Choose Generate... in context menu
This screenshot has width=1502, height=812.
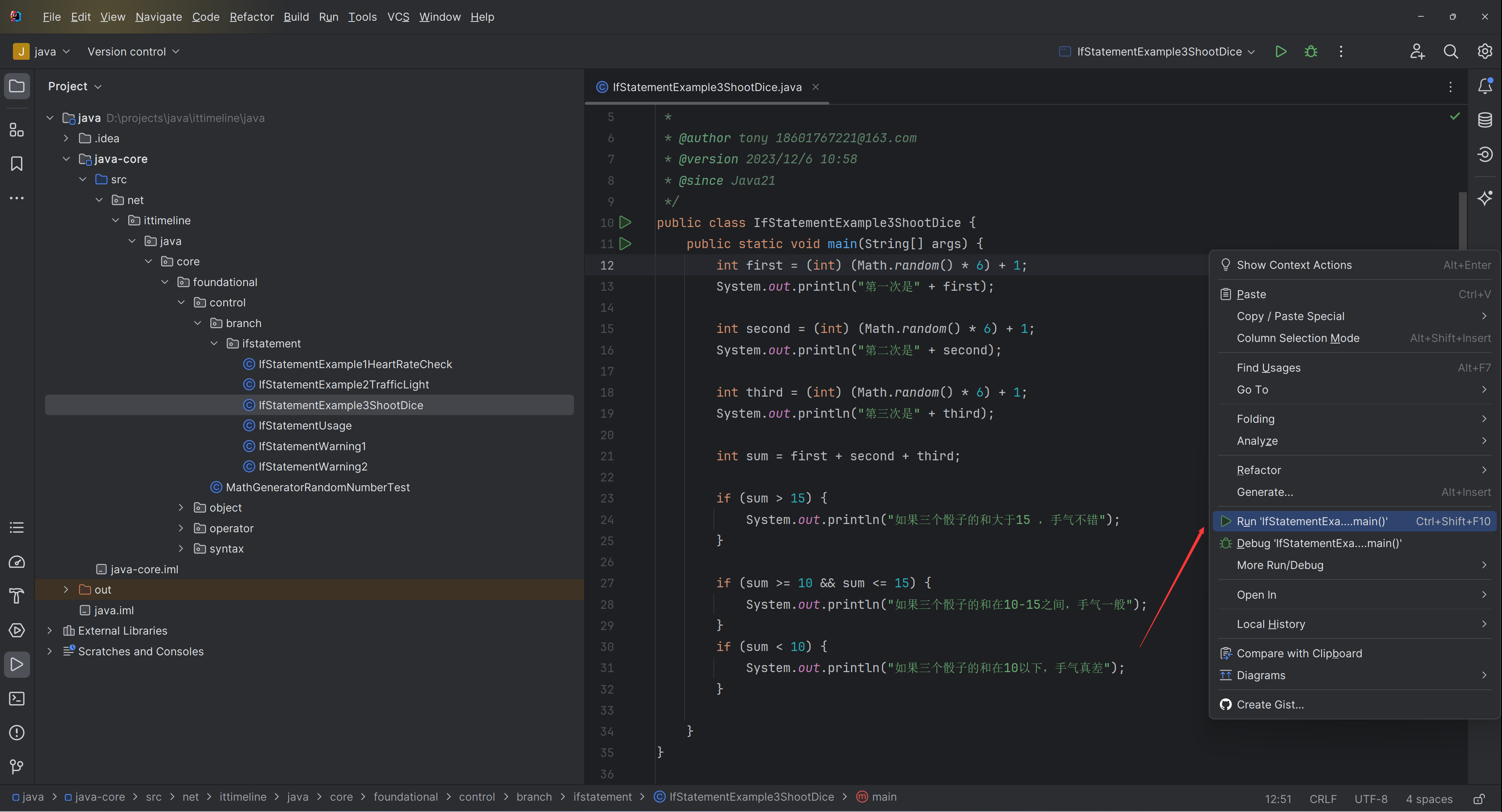coord(1354,492)
